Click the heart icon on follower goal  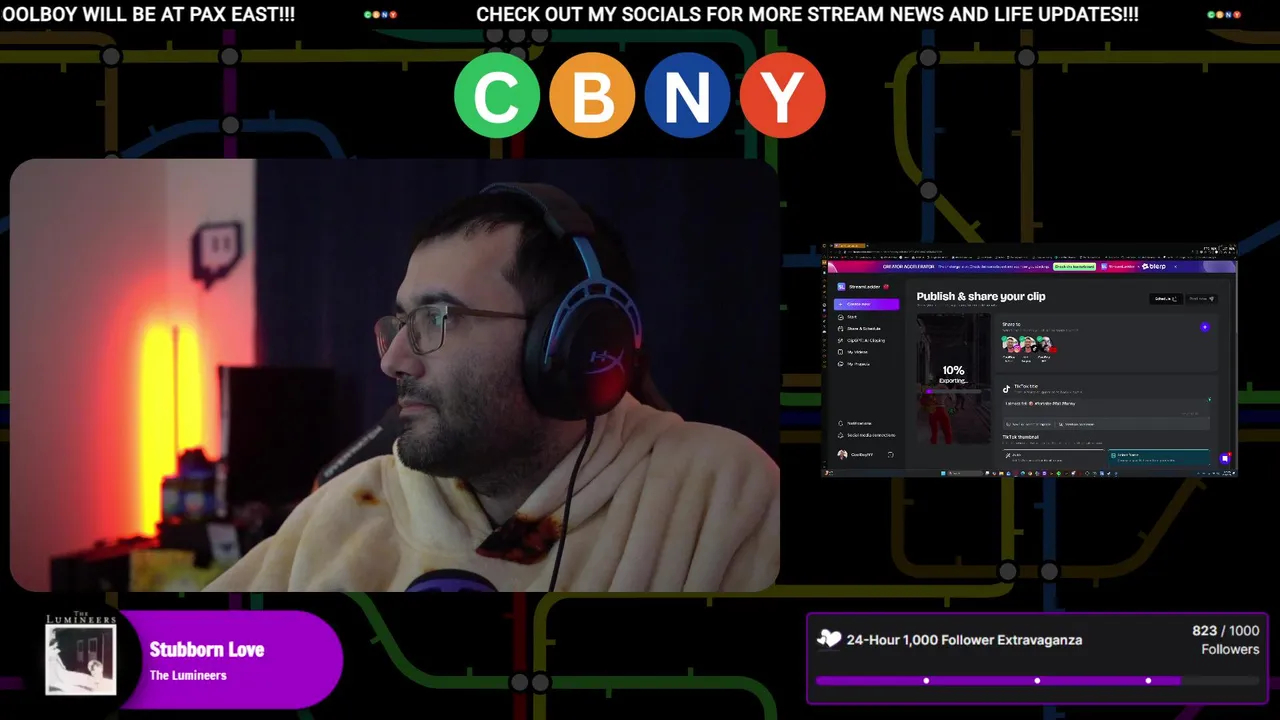click(828, 639)
